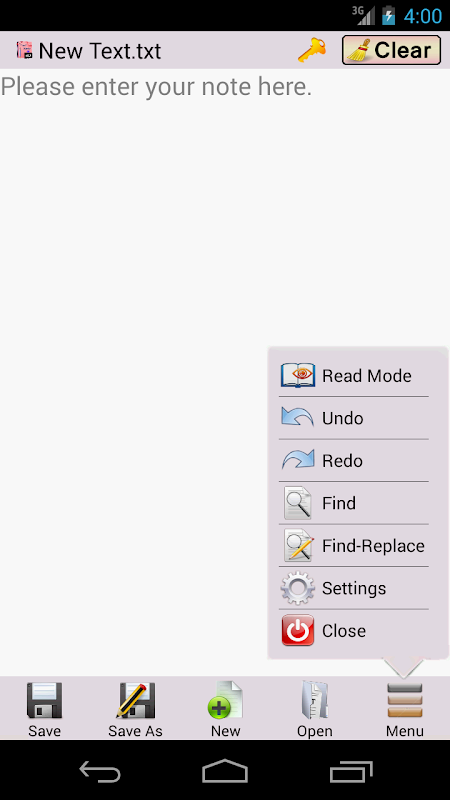
Task: Create a new file with New icon
Action: [x=225, y=700]
